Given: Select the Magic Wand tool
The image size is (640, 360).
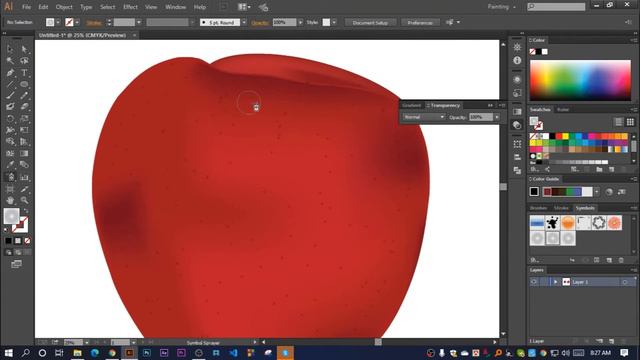Looking at the screenshot, I should click(x=10, y=61).
